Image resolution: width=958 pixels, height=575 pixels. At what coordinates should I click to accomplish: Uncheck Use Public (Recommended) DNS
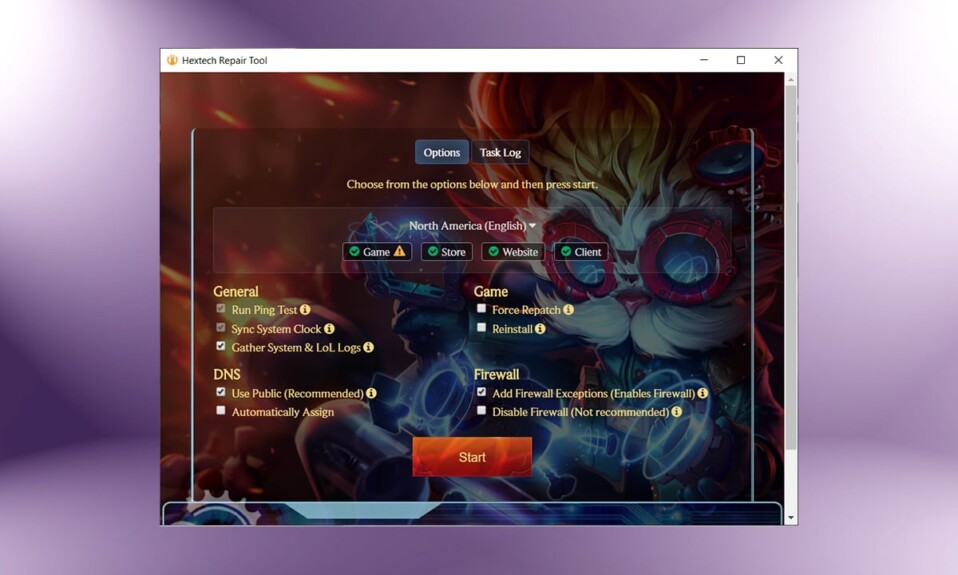click(221, 392)
